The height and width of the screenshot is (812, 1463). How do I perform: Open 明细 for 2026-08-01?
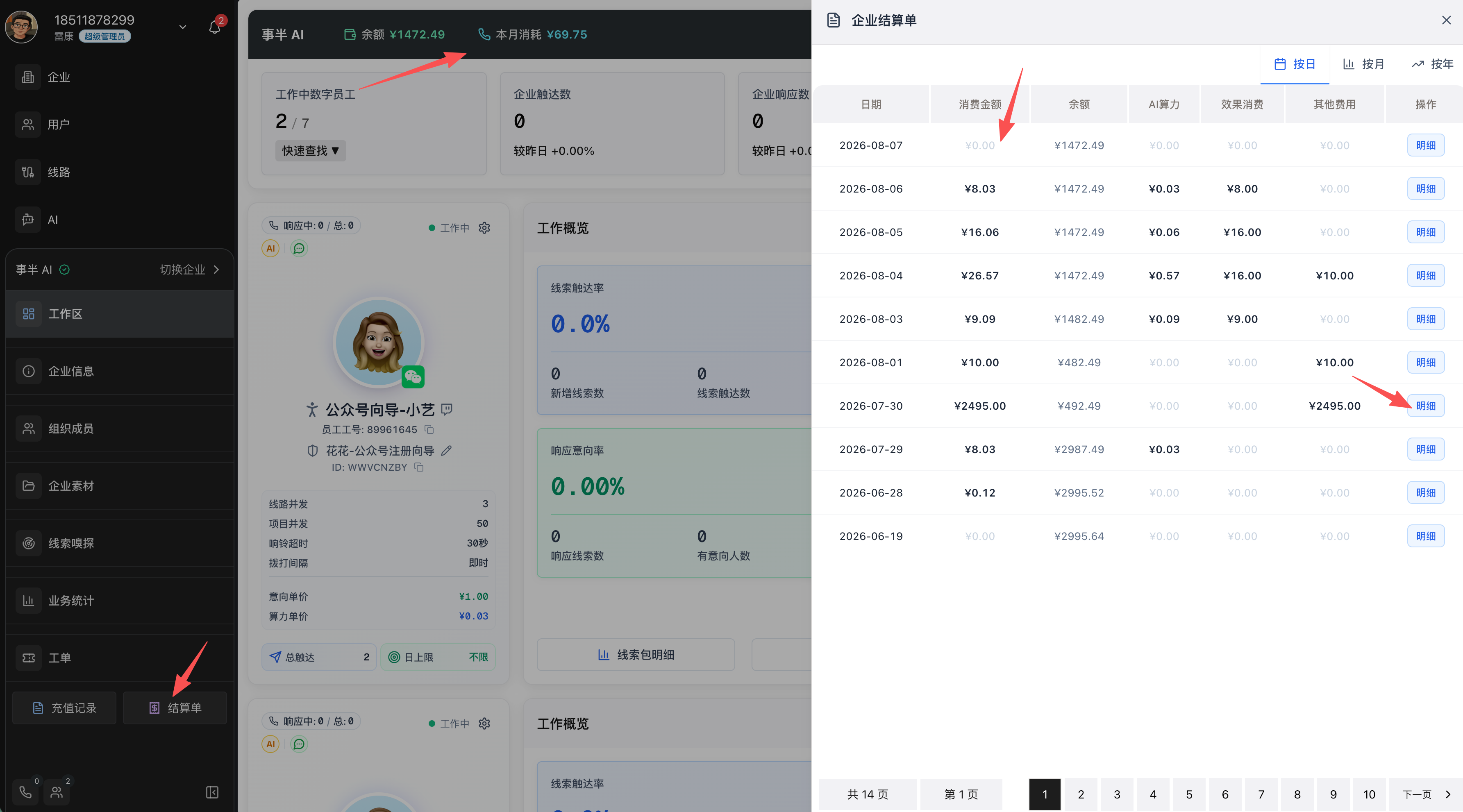[1426, 362]
